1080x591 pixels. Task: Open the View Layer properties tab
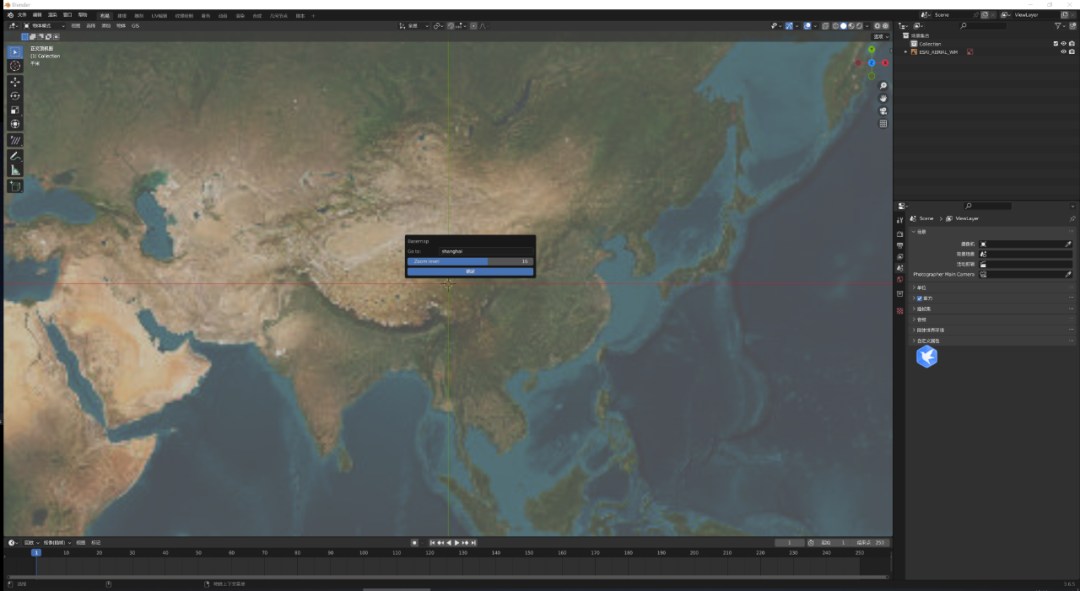click(x=900, y=256)
